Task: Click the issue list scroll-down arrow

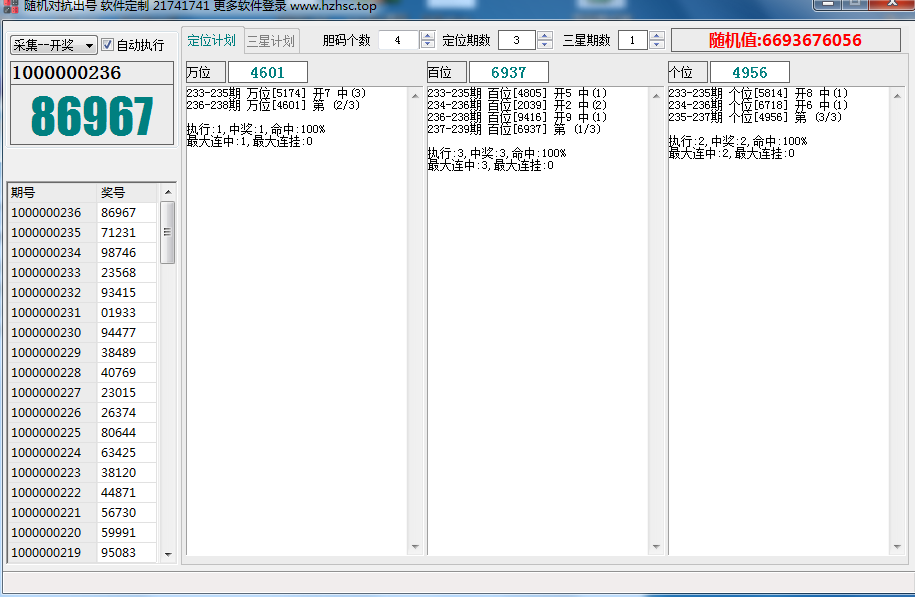Action: click(x=168, y=554)
